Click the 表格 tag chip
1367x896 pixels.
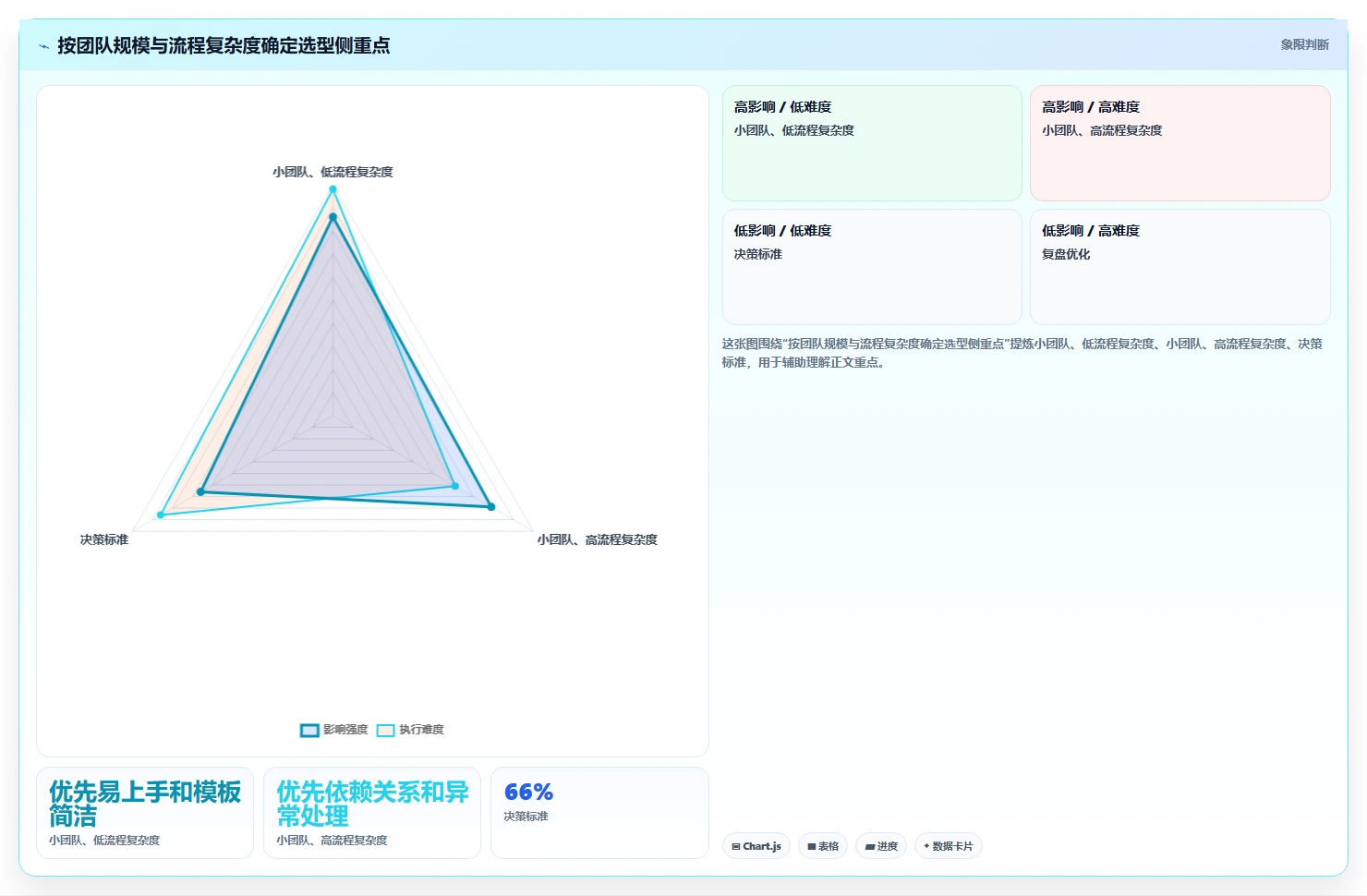pyautogui.click(x=823, y=846)
